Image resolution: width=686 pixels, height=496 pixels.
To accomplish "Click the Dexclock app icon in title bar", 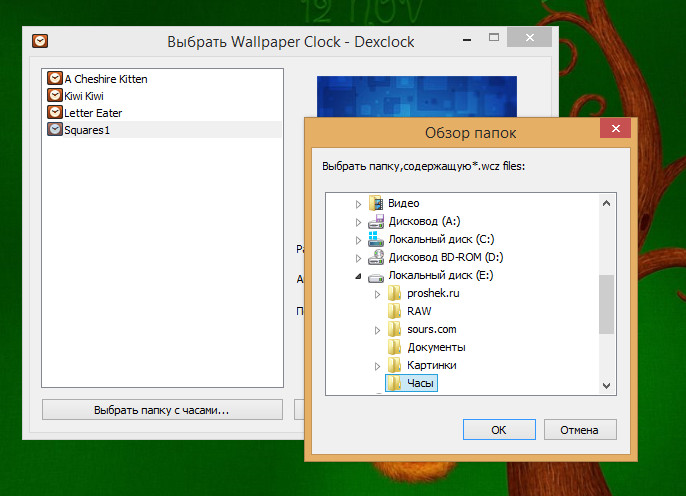I will pyautogui.click(x=40, y=41).
